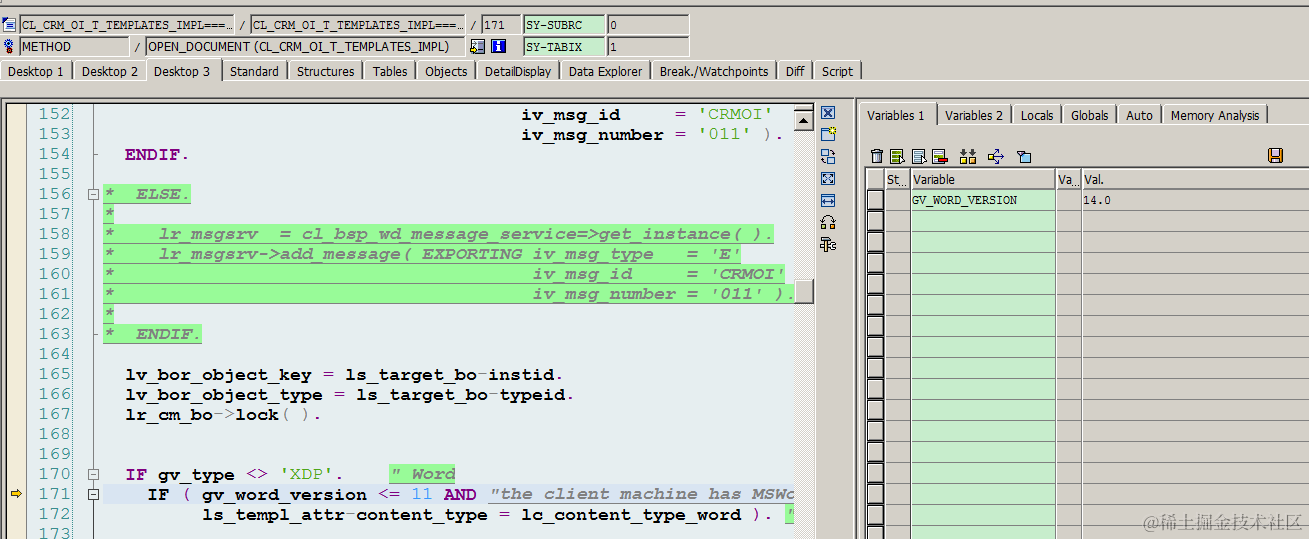Switch to the Variables 2 tab
The width and height of the screenshot is (1309, 539).
[x=974, y=115]
